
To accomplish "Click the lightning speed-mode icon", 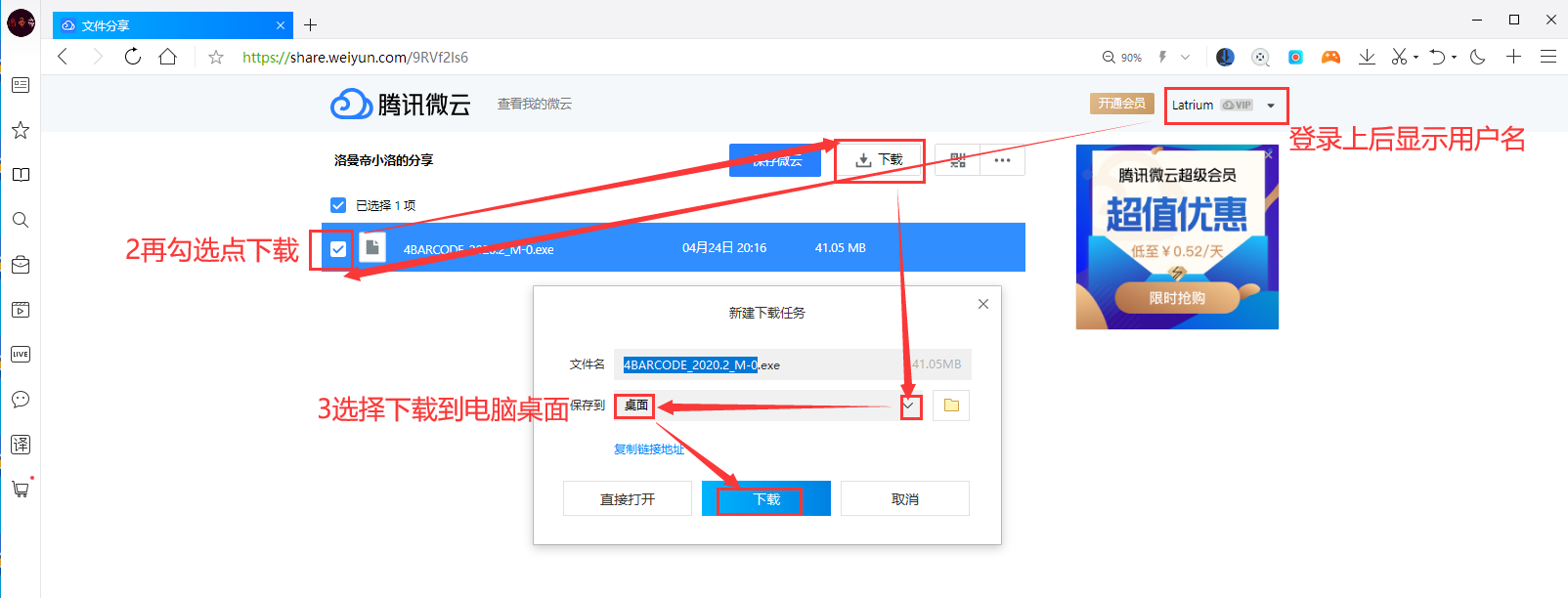I will point(1162,57).
